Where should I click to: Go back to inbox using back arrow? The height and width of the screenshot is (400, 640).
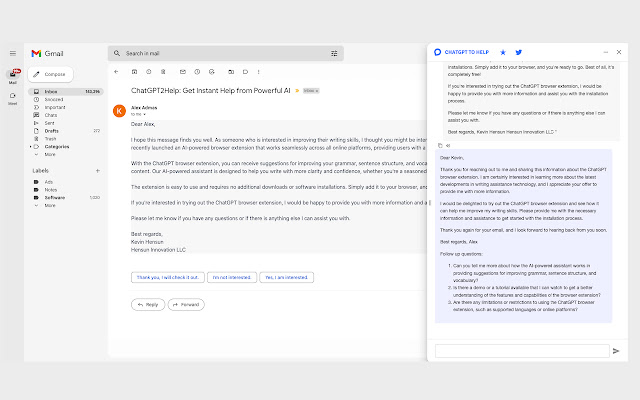[116, 72]
